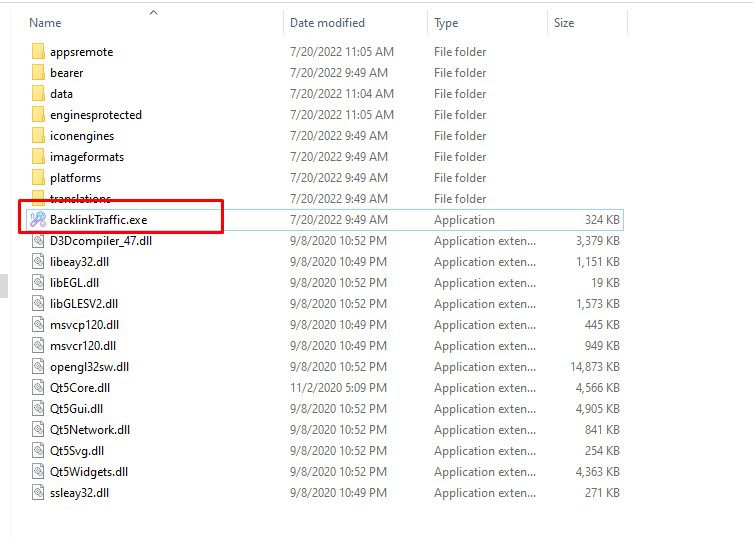Select the Qt5Network.dll file name
The image size is (753, 538).
90,430
